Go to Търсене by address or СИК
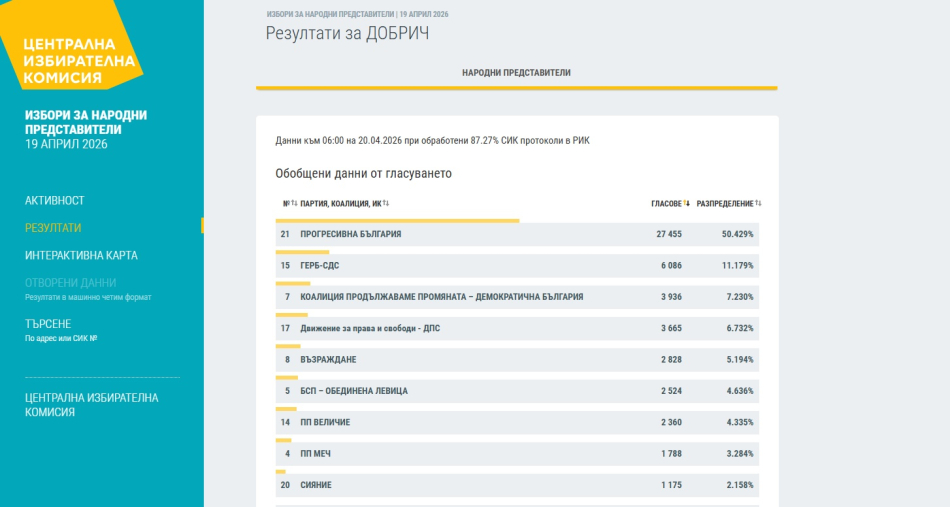The image size is (950, 507). pyautogui.click(x=48, y=324)
